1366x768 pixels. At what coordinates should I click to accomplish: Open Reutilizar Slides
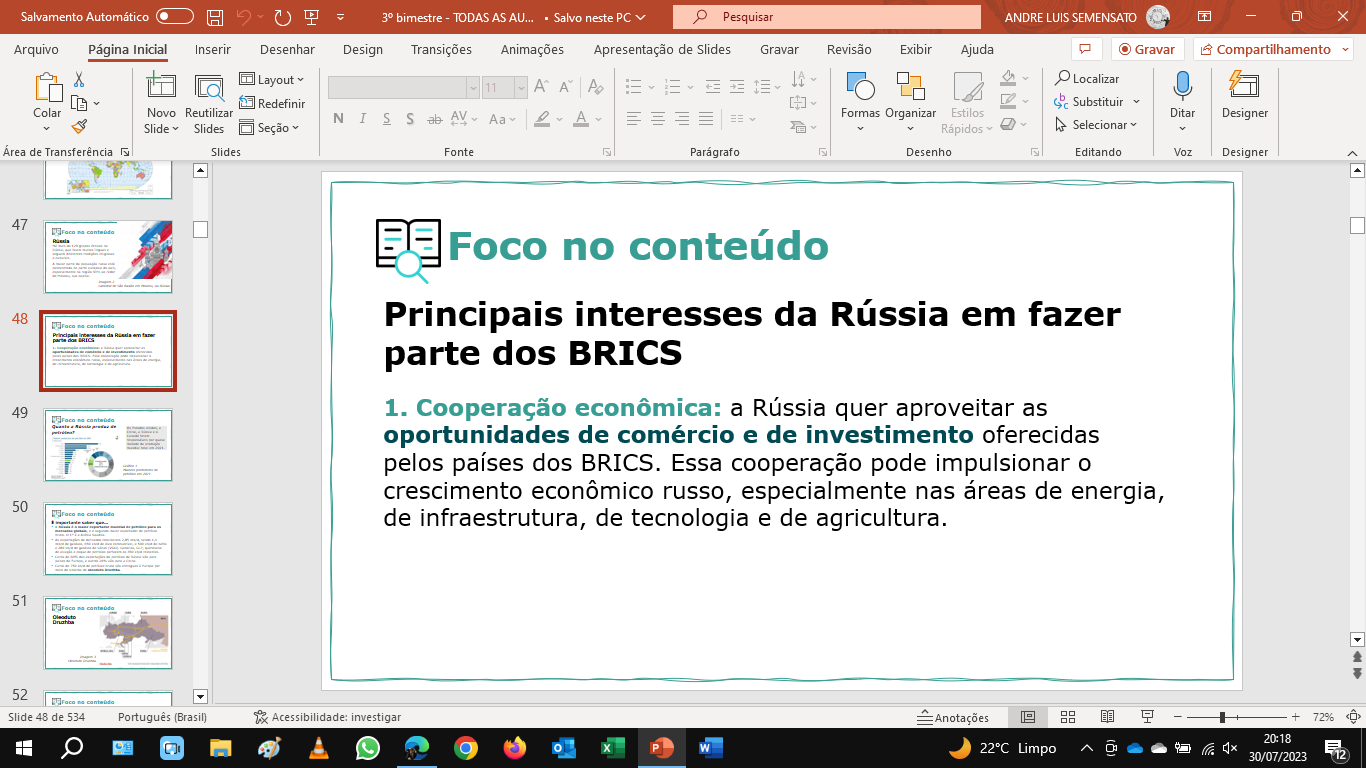(209, 104)
